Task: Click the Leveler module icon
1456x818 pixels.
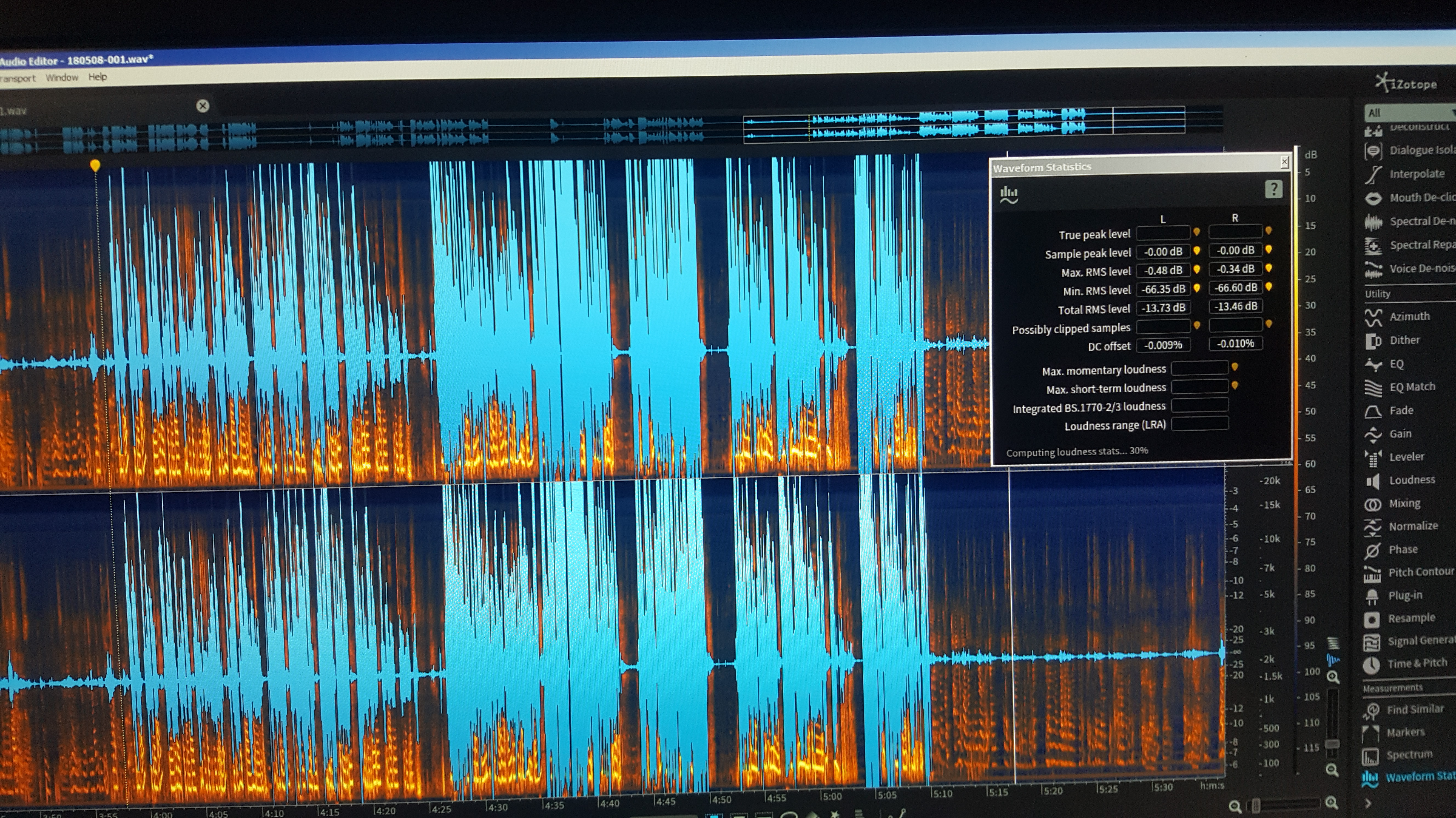Action: click(x=1373, y=457)
